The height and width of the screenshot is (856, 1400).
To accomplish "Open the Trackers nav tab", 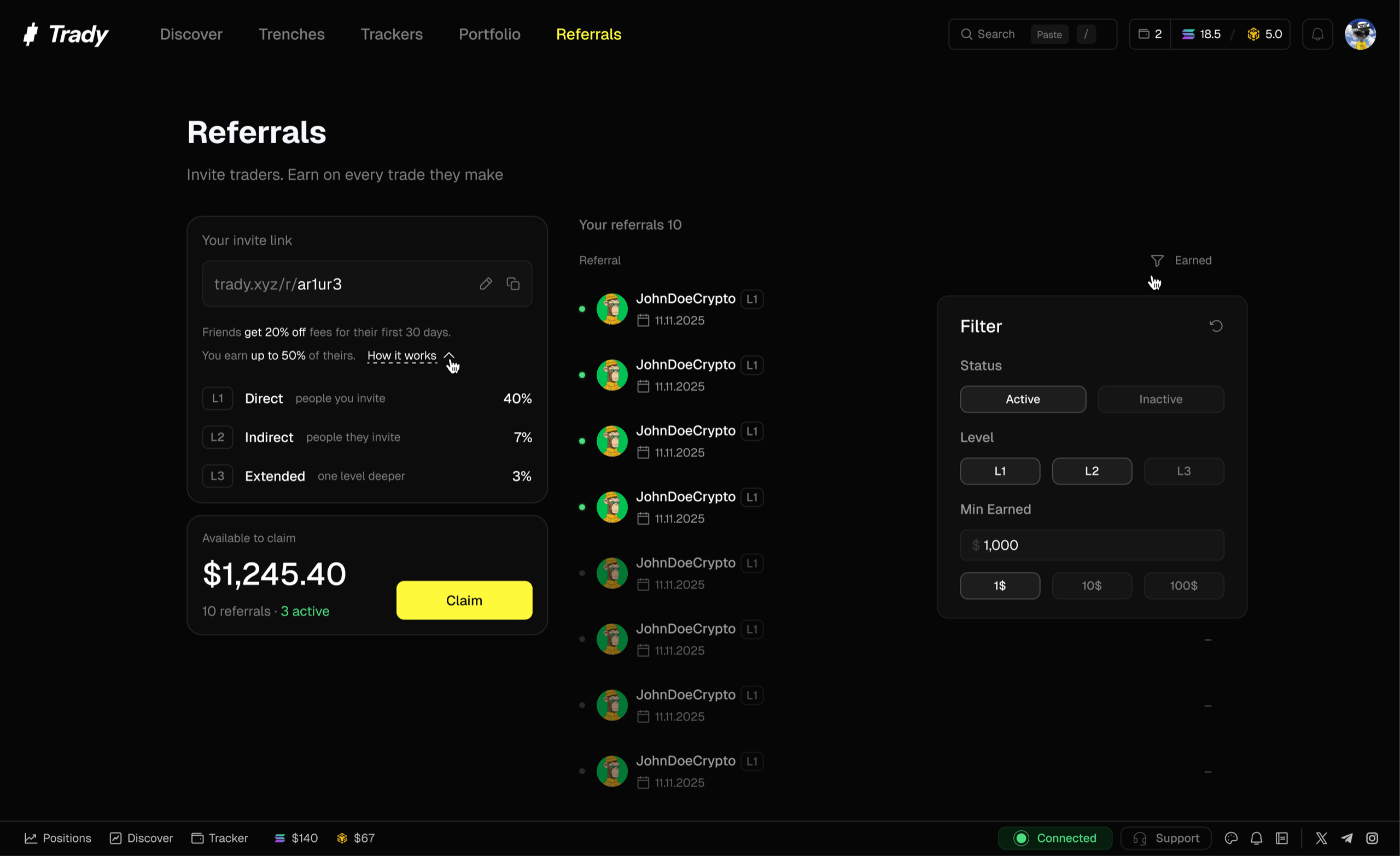I will tap(392, 34).
